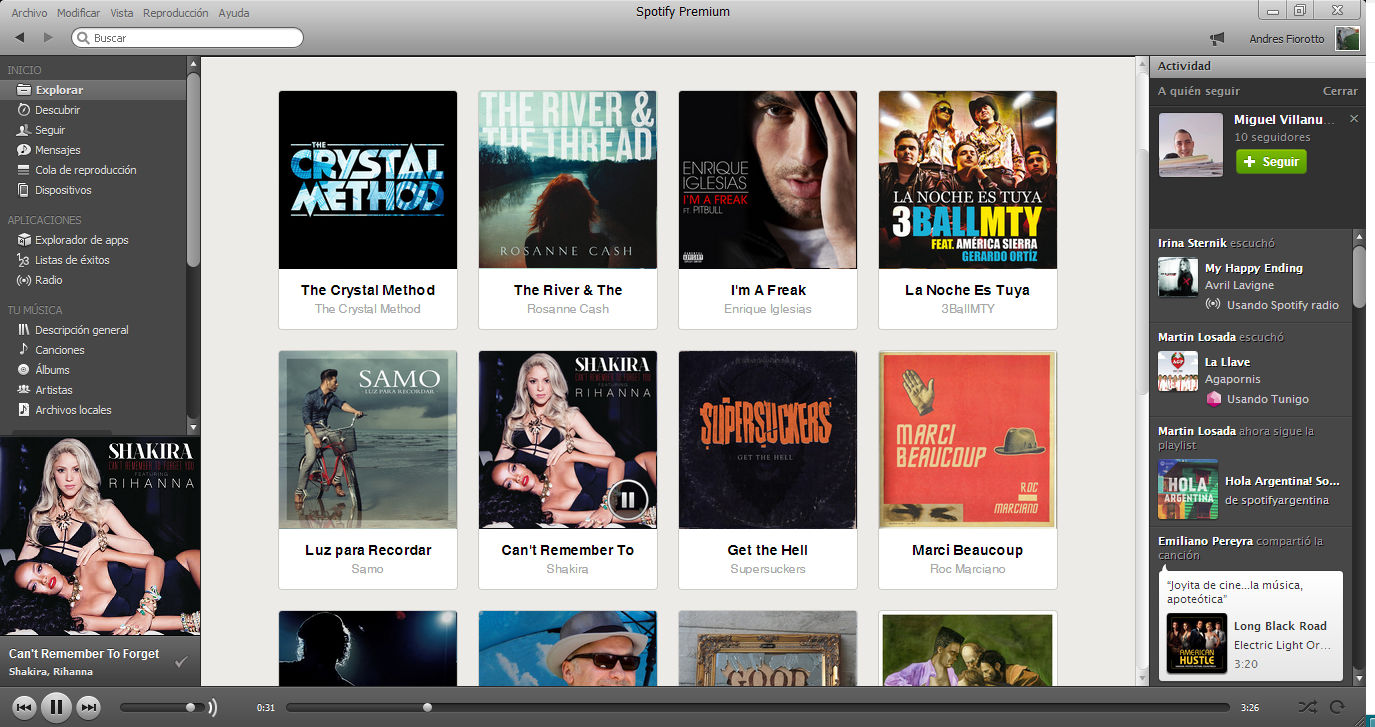
Task: Skip to previous track
Action: [x=25, y=708]
